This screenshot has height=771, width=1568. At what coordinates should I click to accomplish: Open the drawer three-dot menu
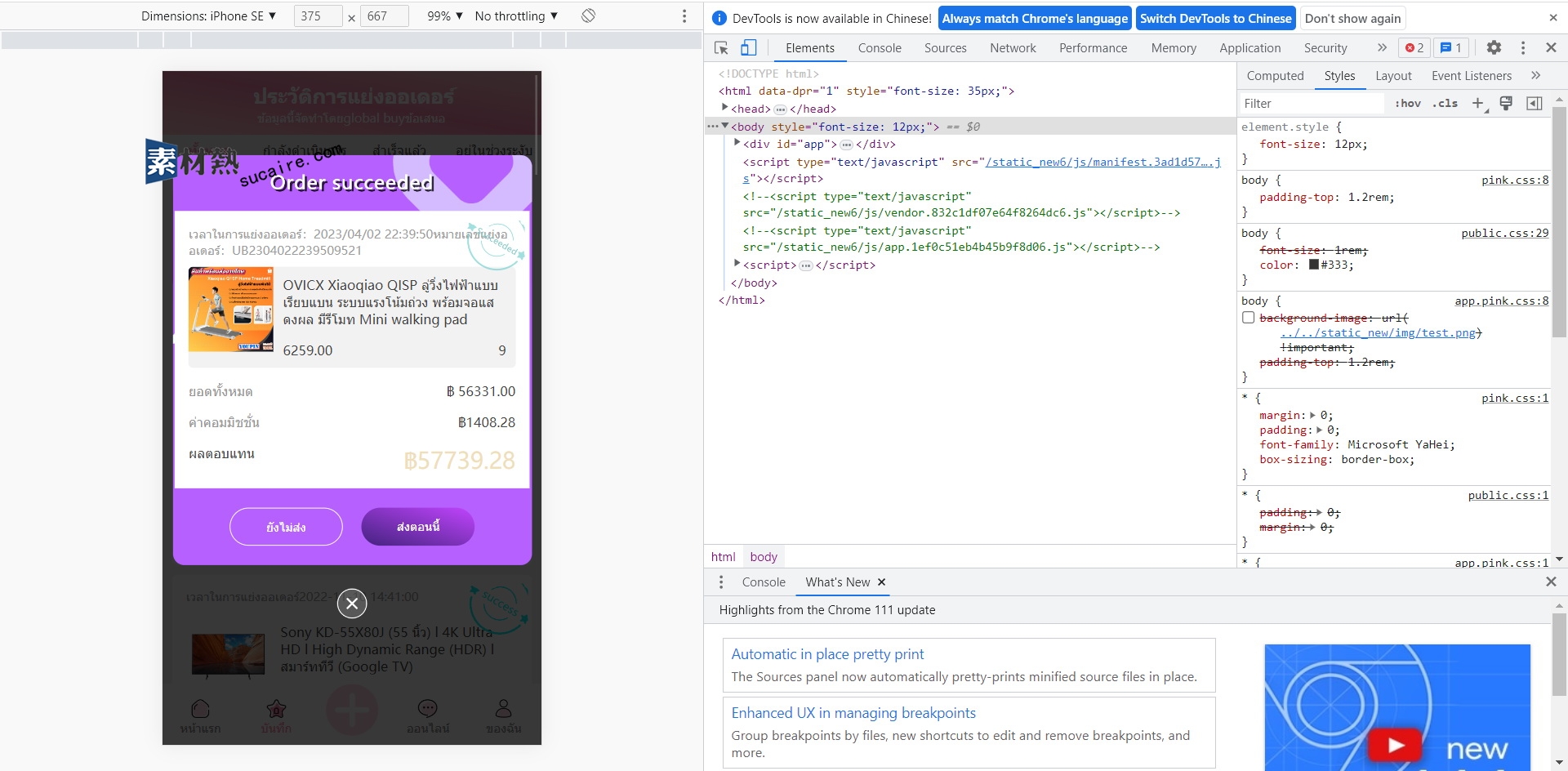pos(720,582)
